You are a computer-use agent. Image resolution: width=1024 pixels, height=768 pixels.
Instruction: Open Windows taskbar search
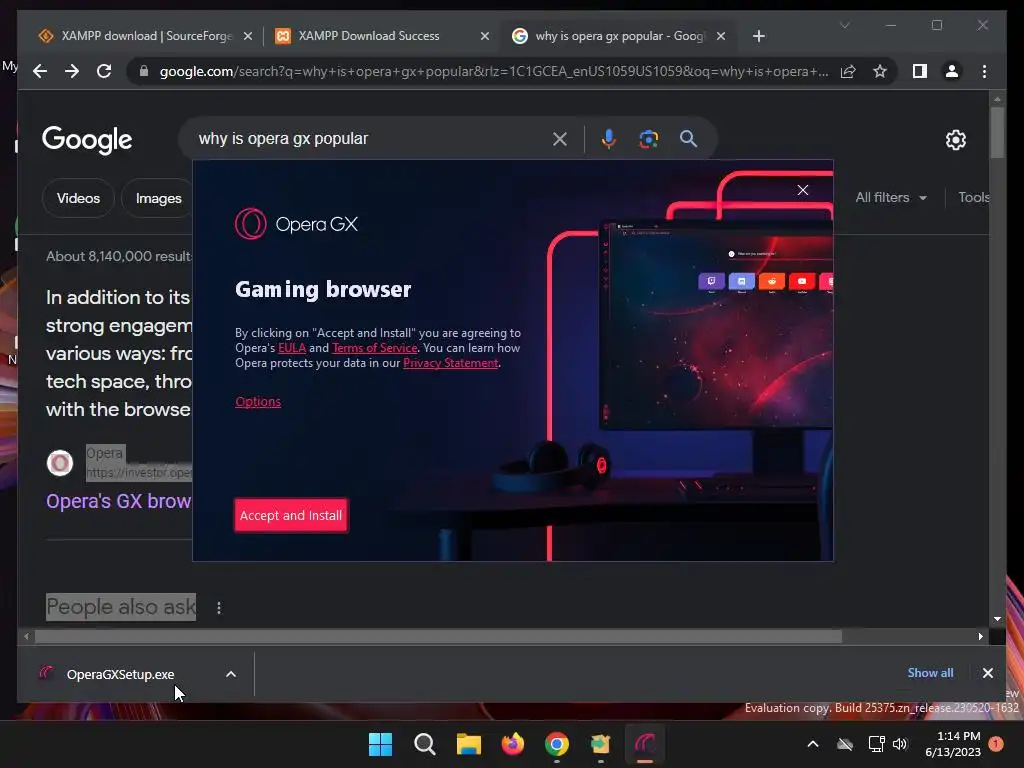[424, 744]
